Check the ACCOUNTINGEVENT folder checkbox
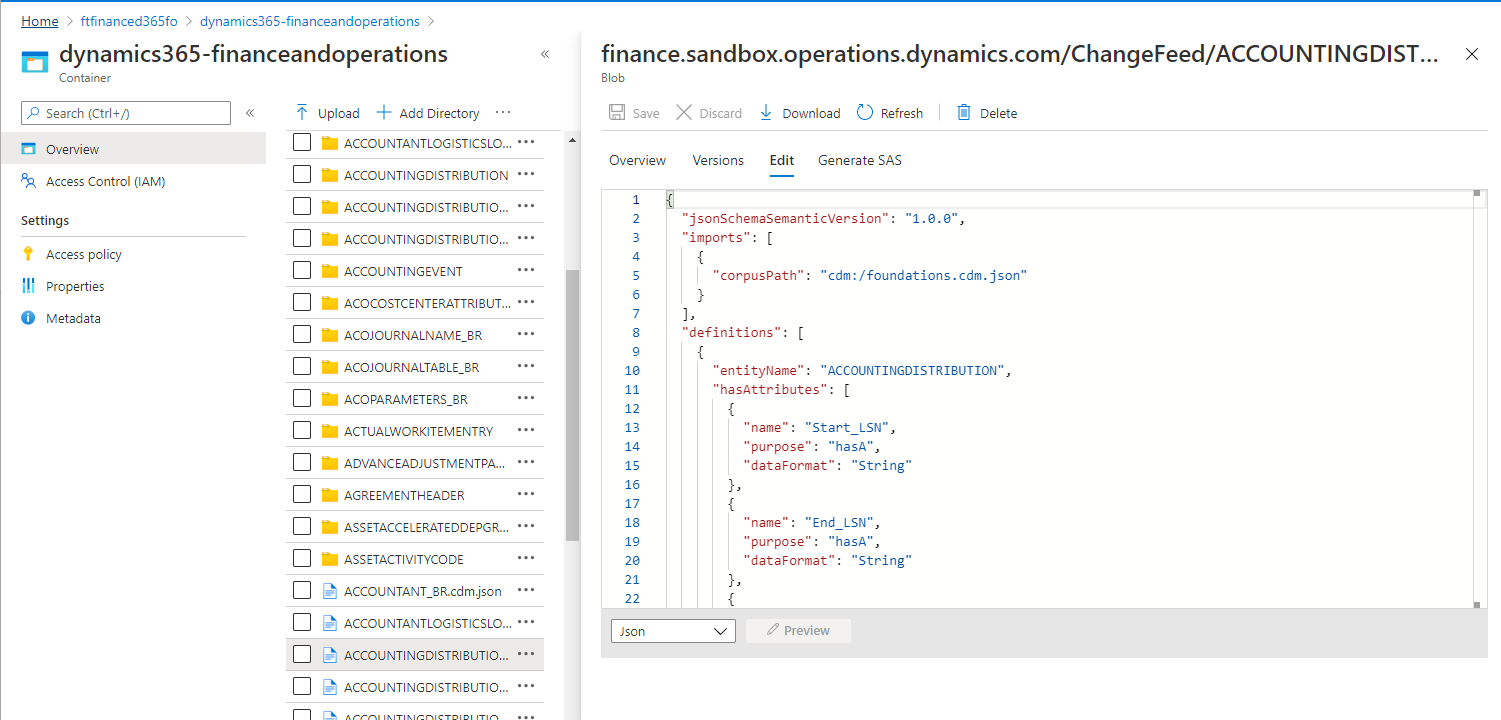Screen dimensions: 1501x720 301,270
